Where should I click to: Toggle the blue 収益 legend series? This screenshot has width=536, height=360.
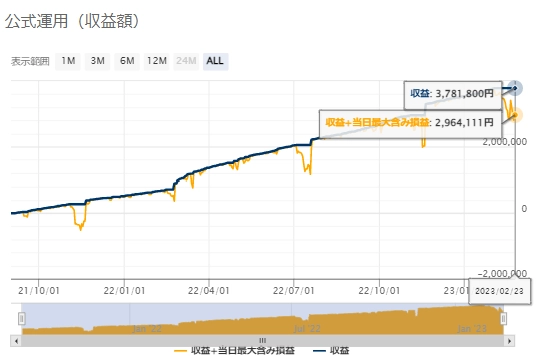pyautogui.click(x=331, y=351)
